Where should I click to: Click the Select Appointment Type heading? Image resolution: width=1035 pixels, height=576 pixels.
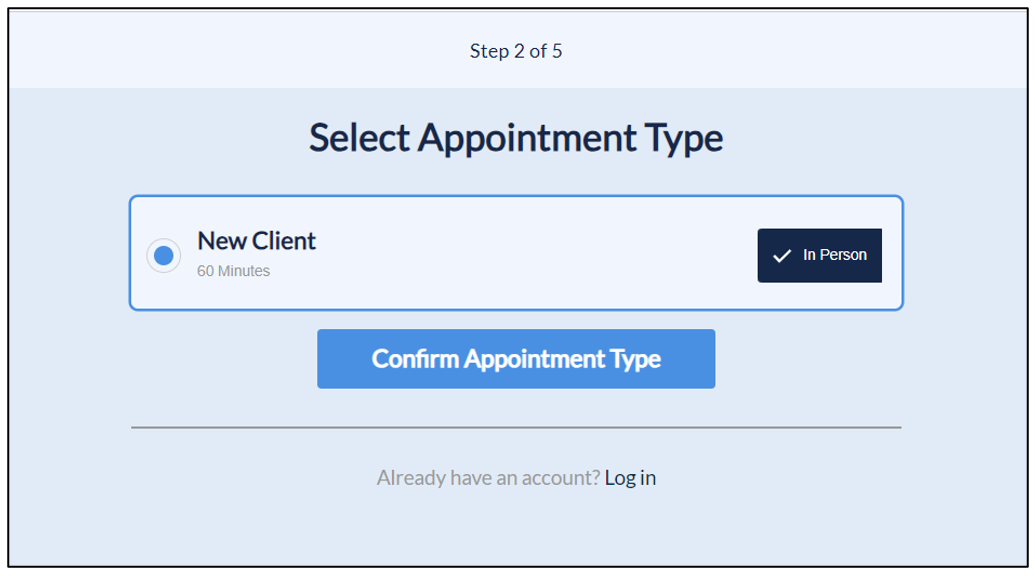(516, 138)
